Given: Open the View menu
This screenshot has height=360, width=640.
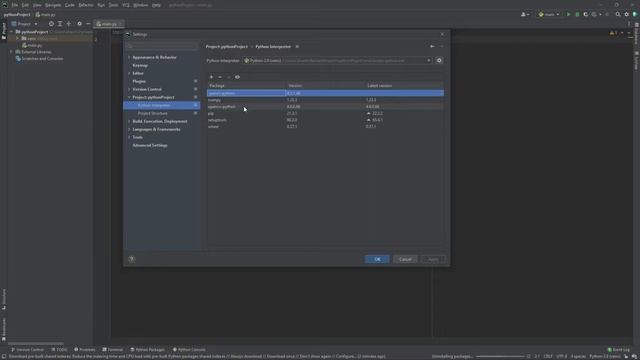Looking at the screenshot, I should [37, 5].
